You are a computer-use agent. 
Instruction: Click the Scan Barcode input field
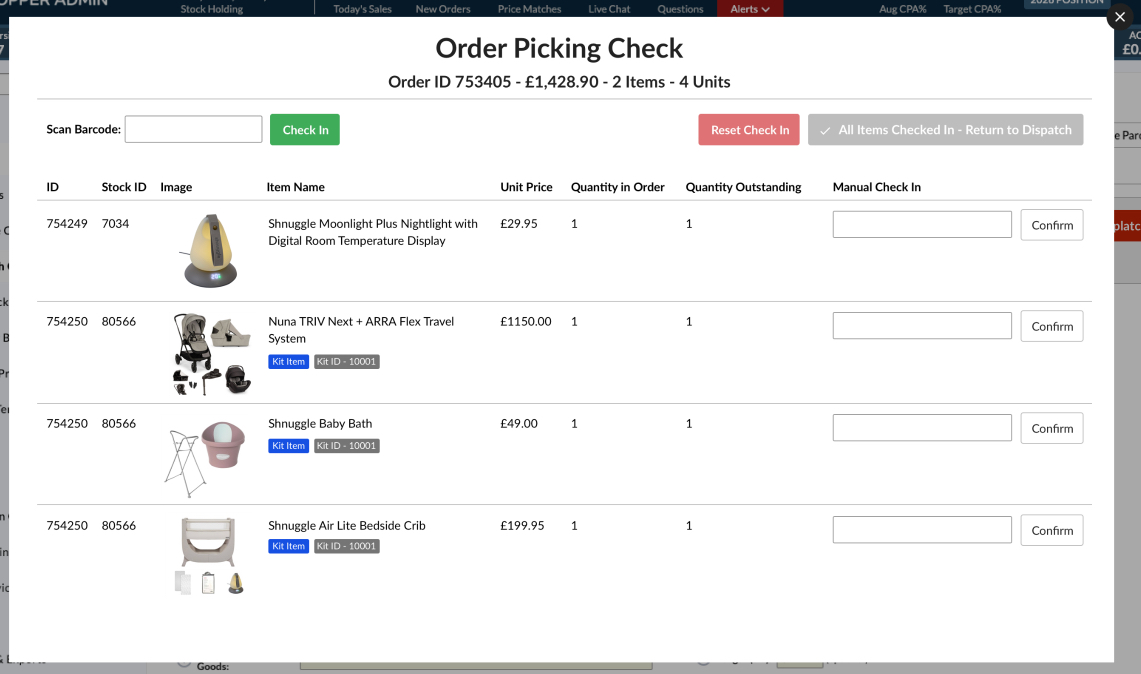pyautogui.click(x=194, y=130)
